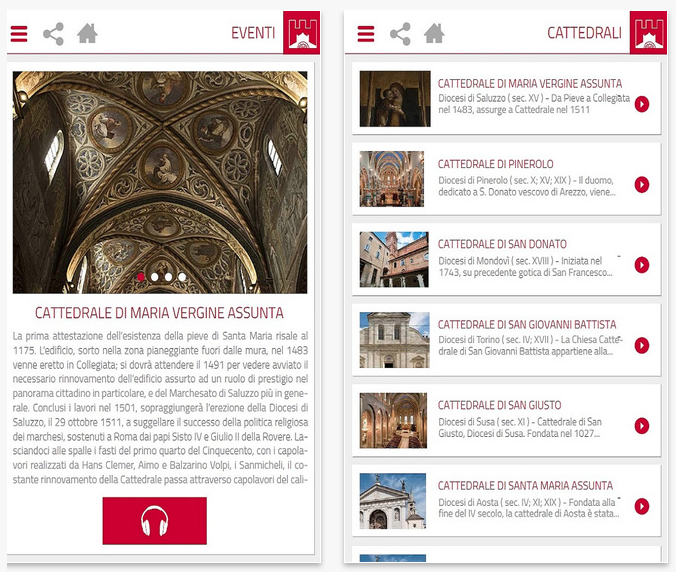The width and height of the screenshot is (676, 572).
Task: Open 'CATTEDRALE DI SAN DONATO' title
Action: pos(502,244)
